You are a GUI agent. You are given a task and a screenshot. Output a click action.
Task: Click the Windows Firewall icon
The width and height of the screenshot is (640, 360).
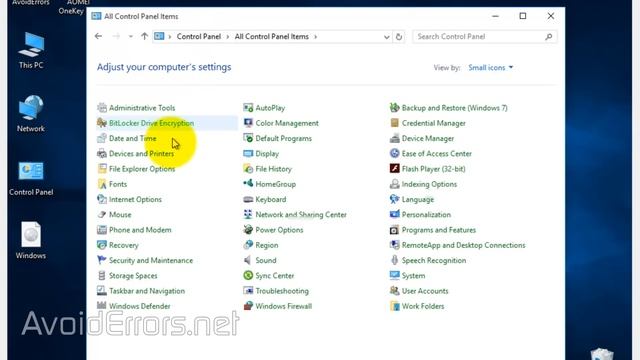pyautogui.click(x=248, y=306)
